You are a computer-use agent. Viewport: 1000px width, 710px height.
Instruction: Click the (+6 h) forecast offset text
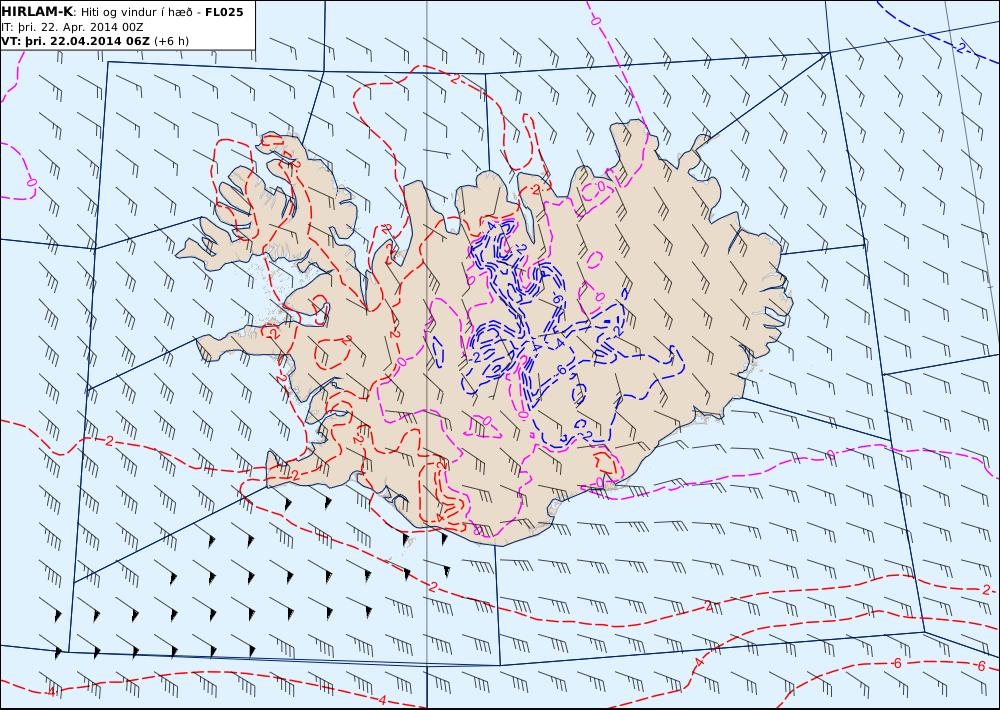172,41
